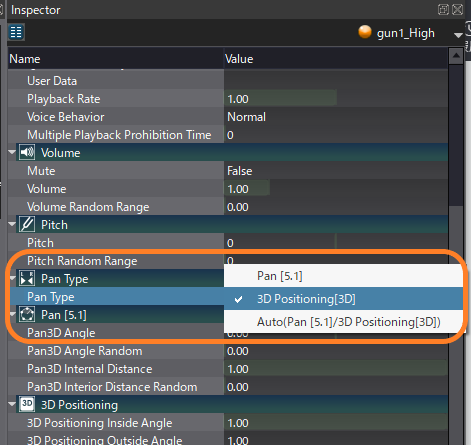Close the Inspector panel
471x445 pixels.
[x=458, y=10]
